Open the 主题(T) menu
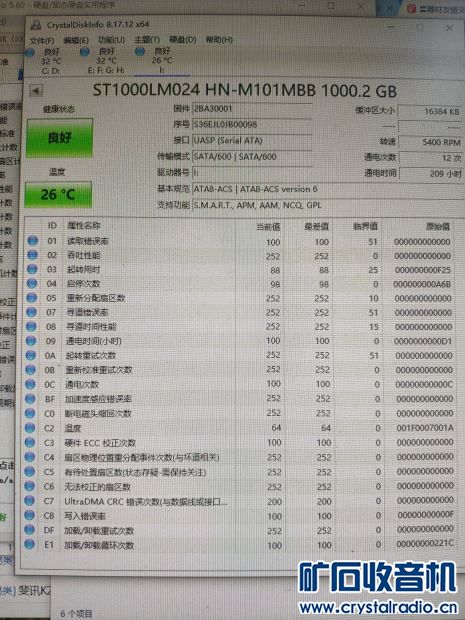The image size is (465, 620). pos(147,40)
